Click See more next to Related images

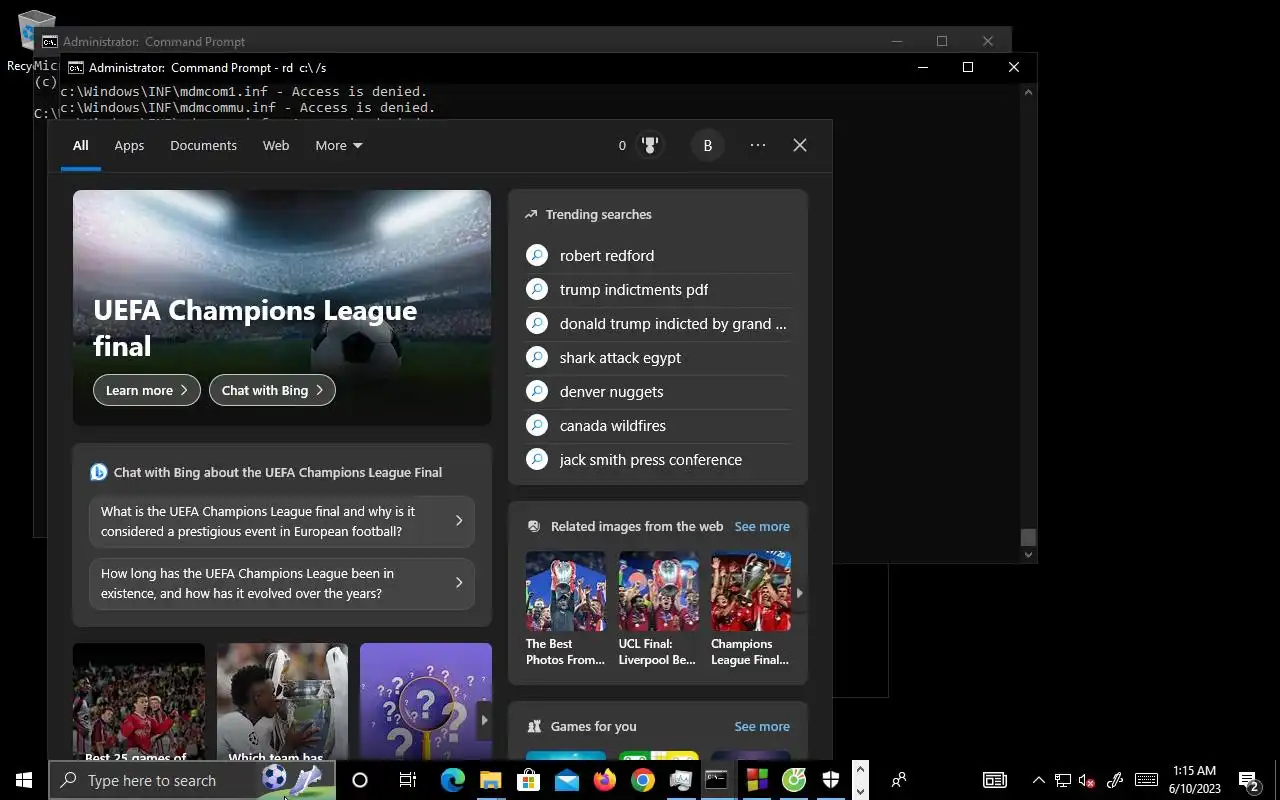pyautogui.click(x=762, y=526)
